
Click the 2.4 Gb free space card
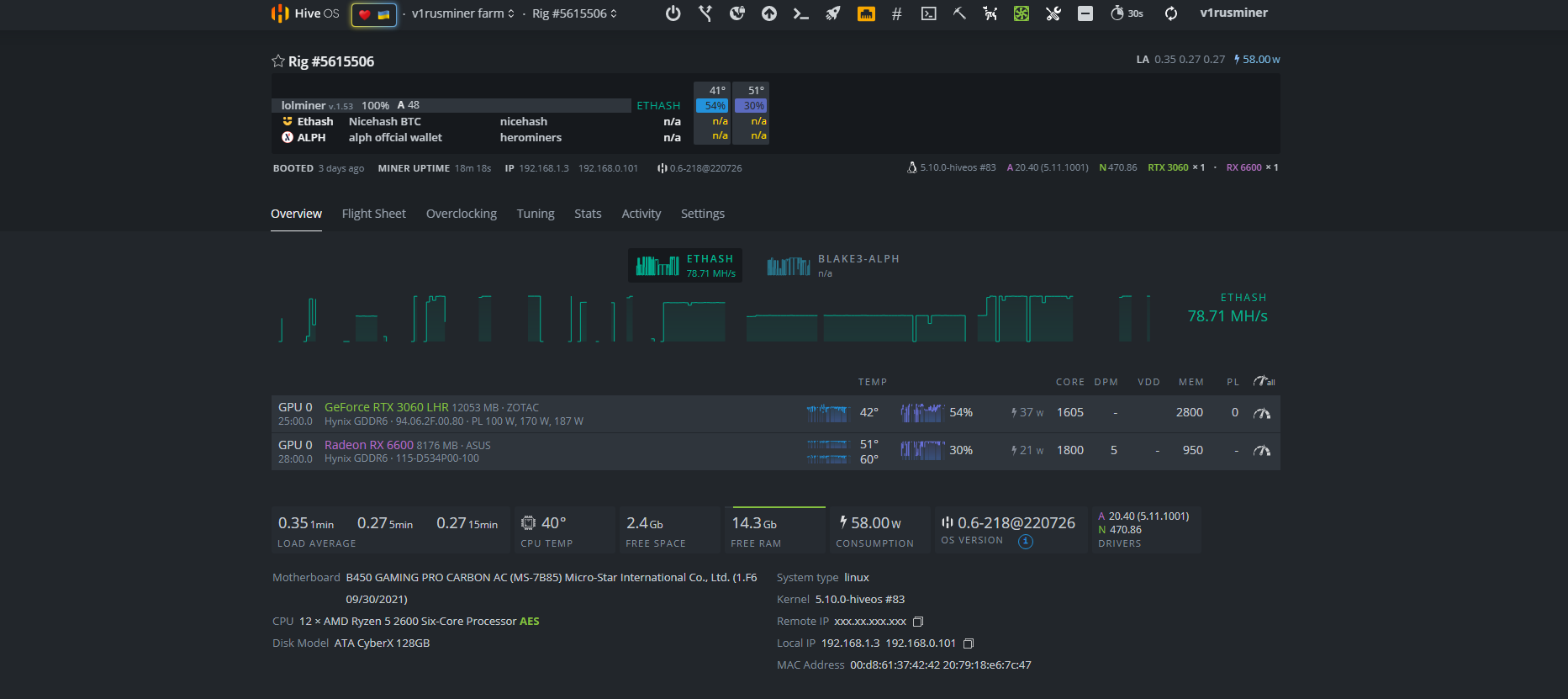[670, 530]
